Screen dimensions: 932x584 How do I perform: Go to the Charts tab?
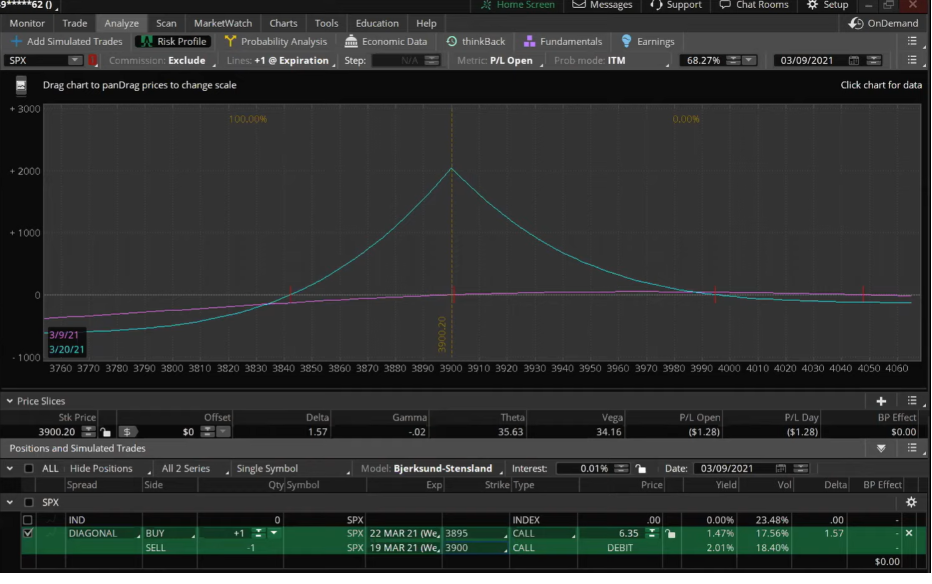click(x=283, y=23)
